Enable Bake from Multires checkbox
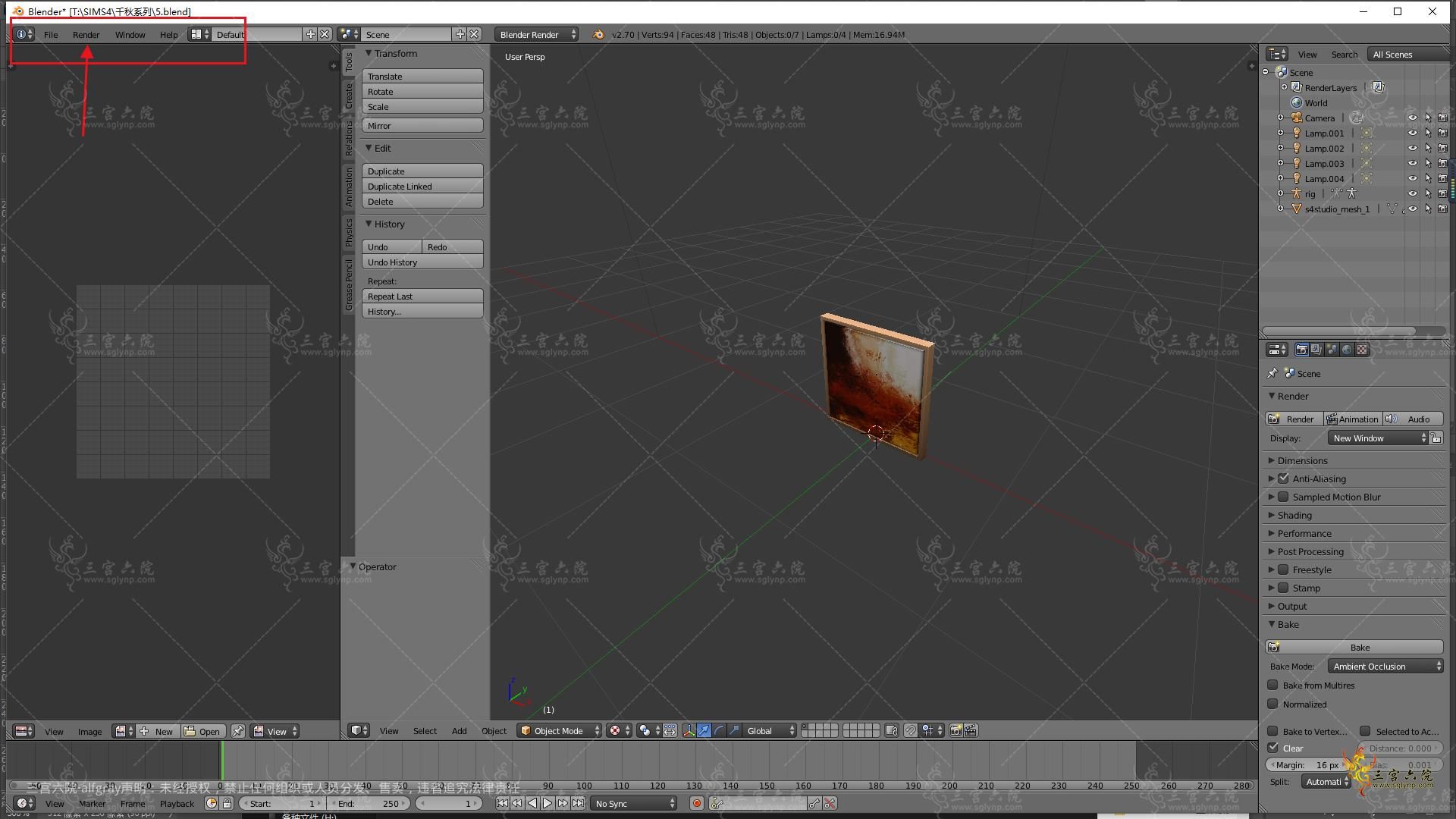This screenshot has height=819, width=1456. [1273, 685]
